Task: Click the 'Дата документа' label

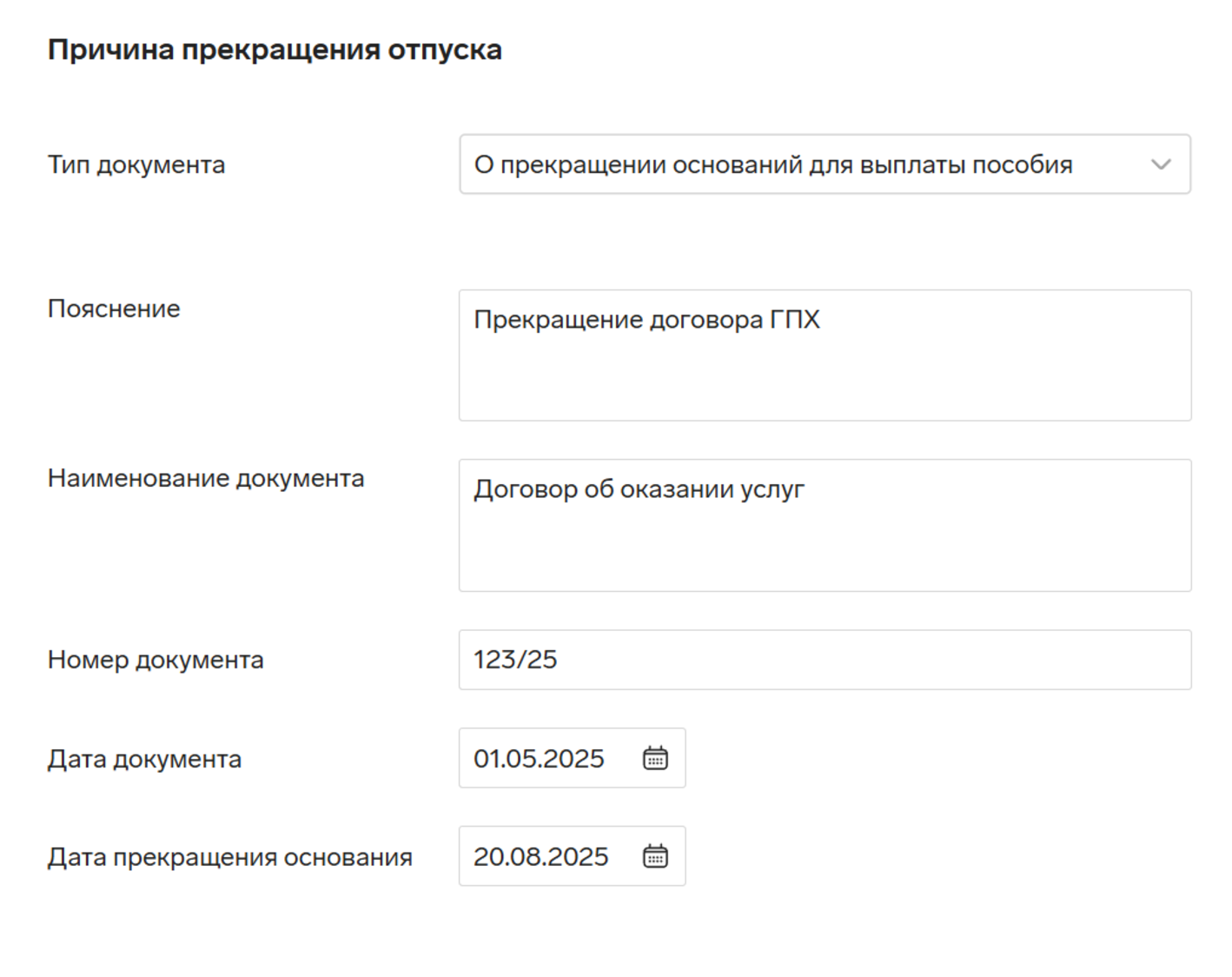Action: 144,759
